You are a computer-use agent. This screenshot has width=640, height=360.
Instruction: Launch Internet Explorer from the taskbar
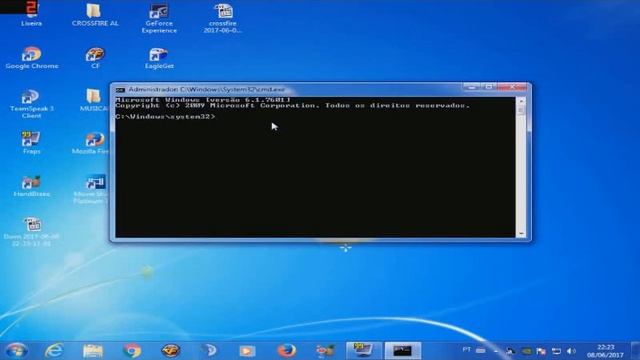click(x=54, y=351)
